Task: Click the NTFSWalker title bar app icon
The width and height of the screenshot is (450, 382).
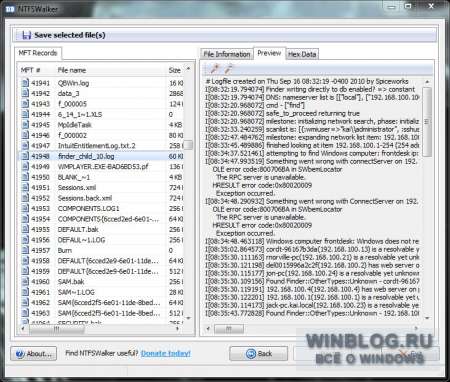Action: (10, 9)
